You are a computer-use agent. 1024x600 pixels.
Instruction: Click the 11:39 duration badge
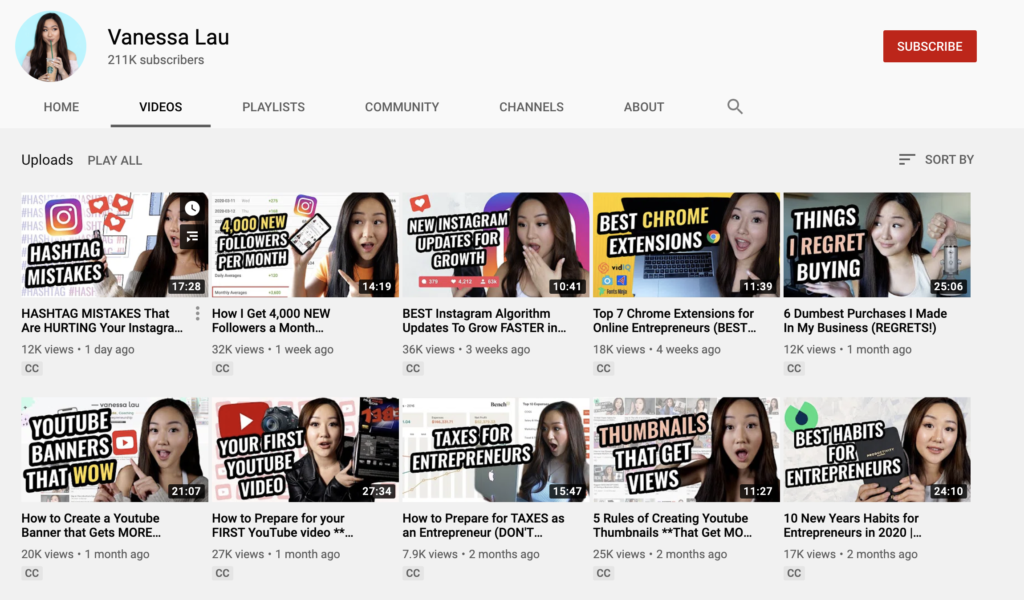pos(758,287)
